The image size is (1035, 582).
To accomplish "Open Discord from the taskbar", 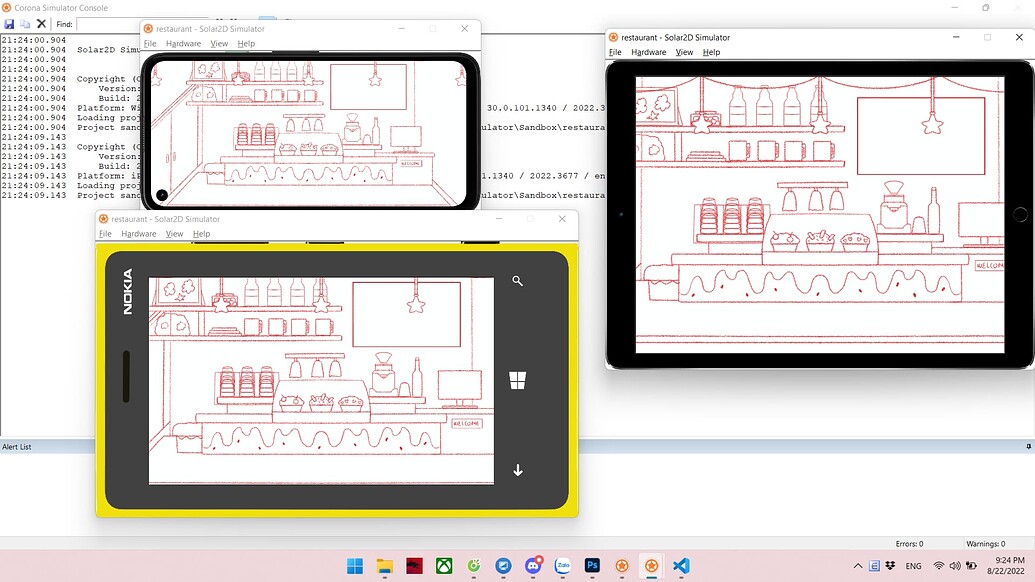I will tap(533, 565).
